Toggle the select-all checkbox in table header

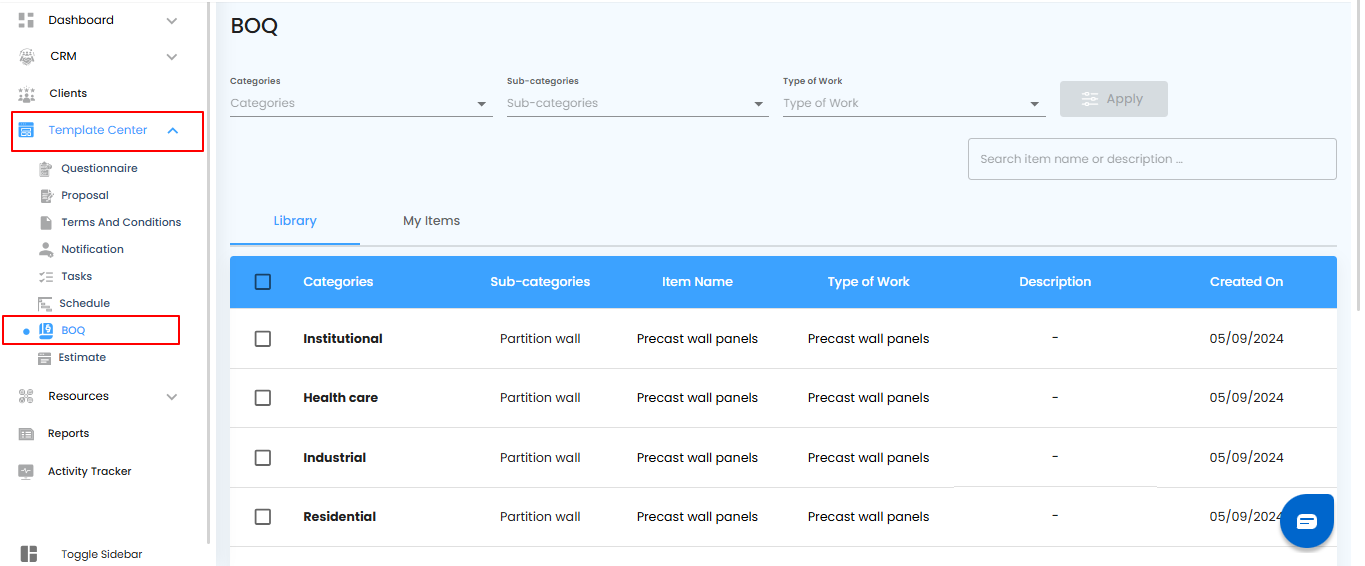coord(263,282)
